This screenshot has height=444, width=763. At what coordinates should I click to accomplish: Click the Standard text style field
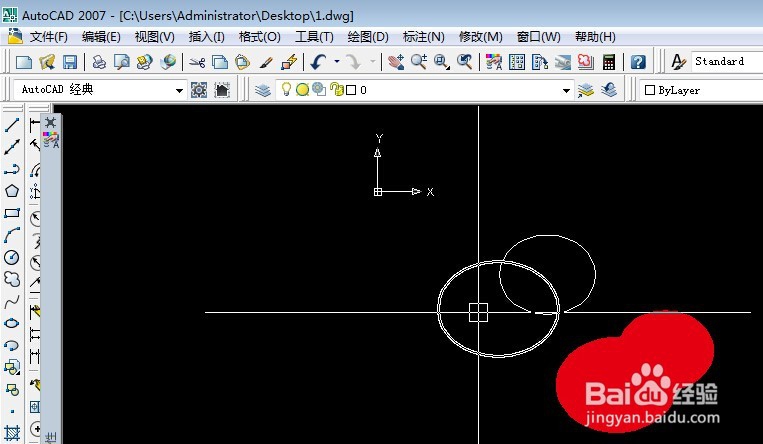(727, 61)
